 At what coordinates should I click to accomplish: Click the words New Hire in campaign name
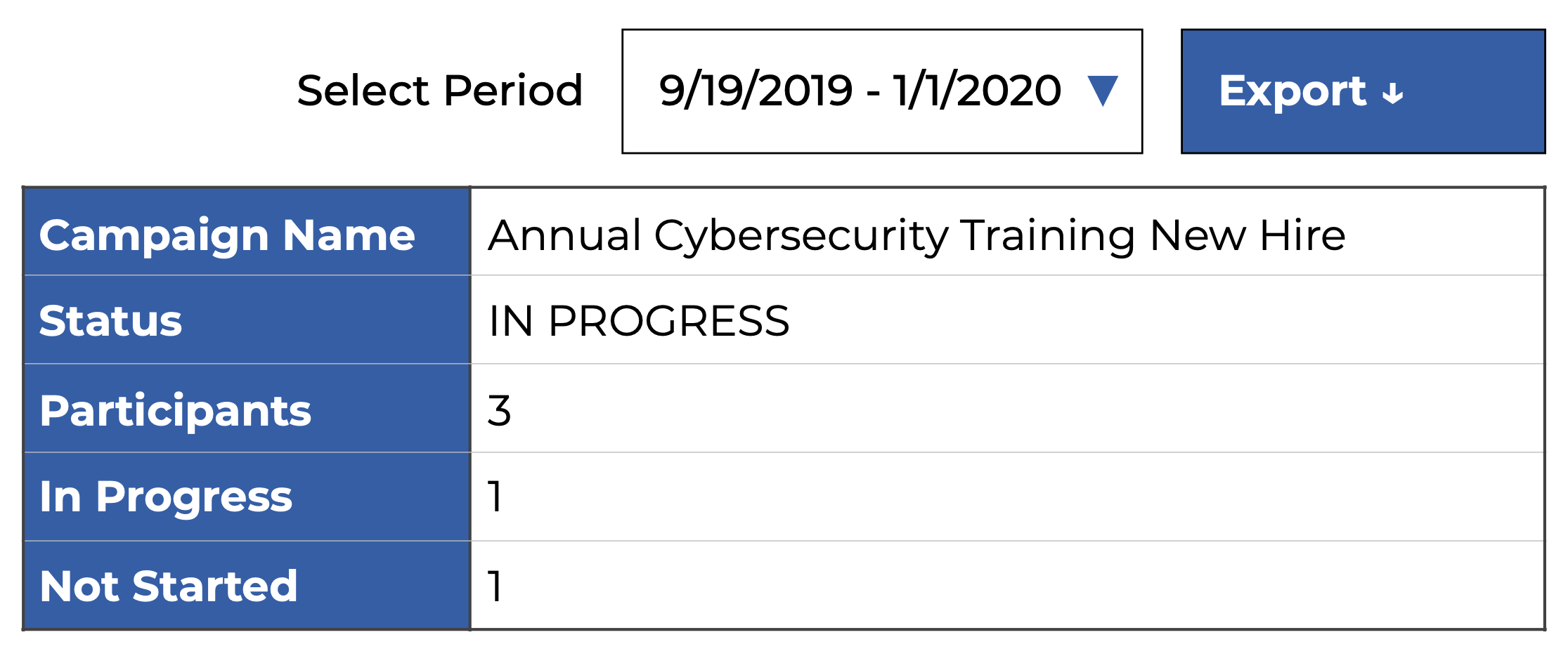(1248, 235)
